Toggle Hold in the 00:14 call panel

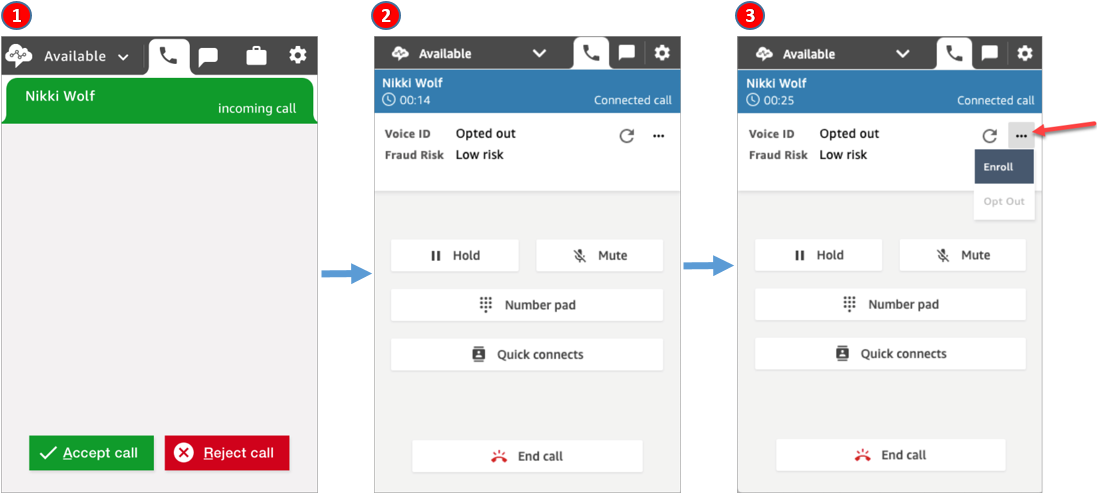tap(455, 256)
